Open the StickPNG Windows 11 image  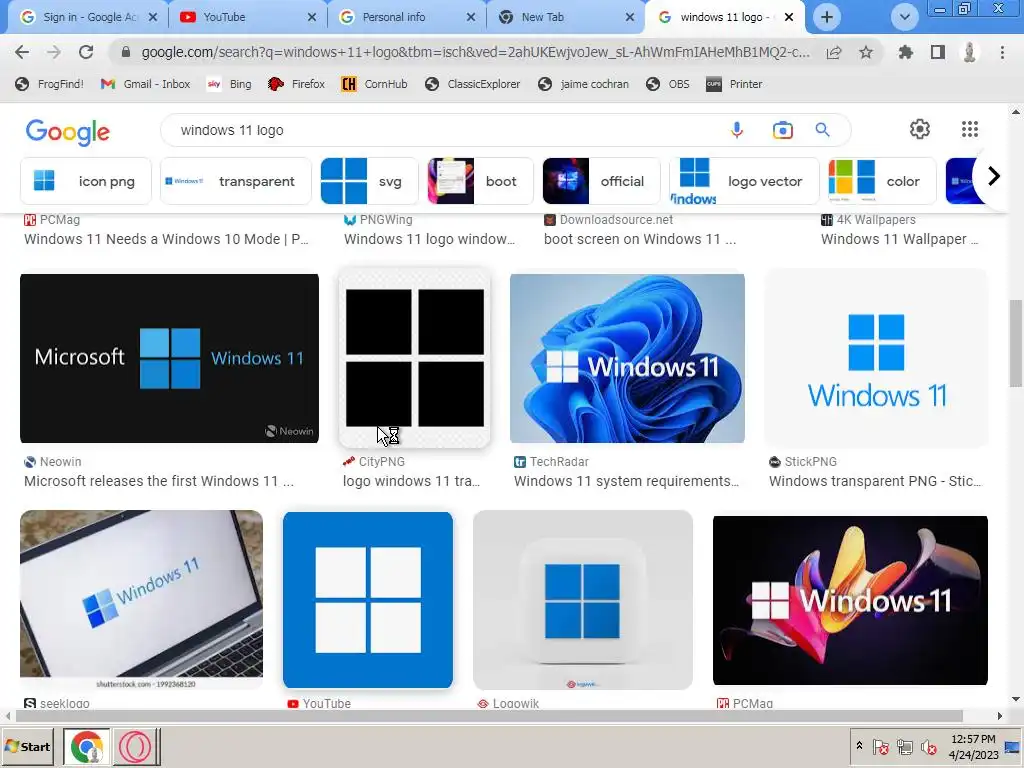876,359
